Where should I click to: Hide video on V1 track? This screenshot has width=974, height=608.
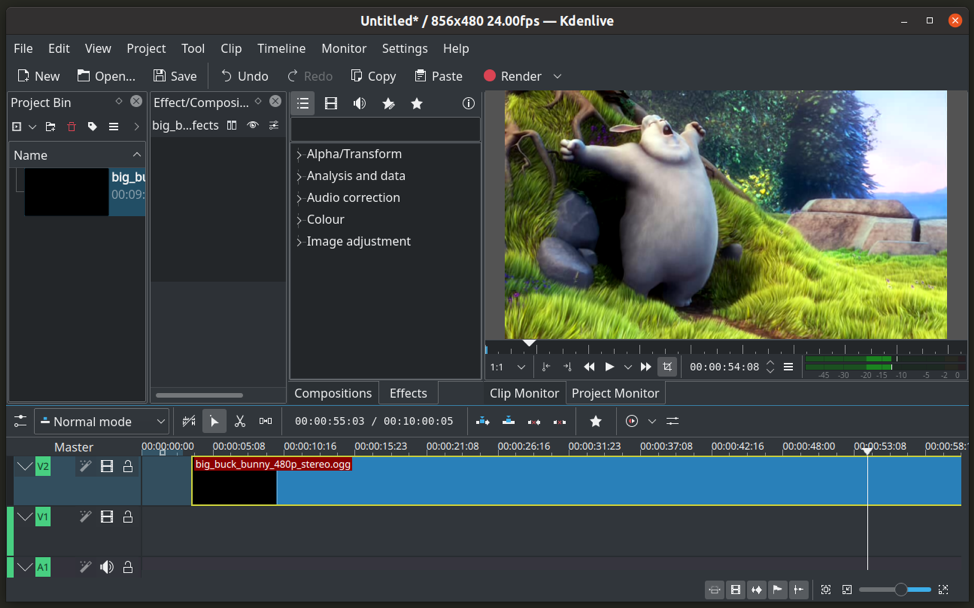pos(107,517)
